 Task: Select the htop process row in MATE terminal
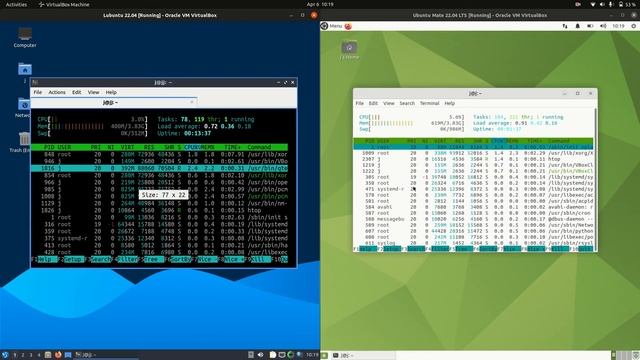coord(473,159)
